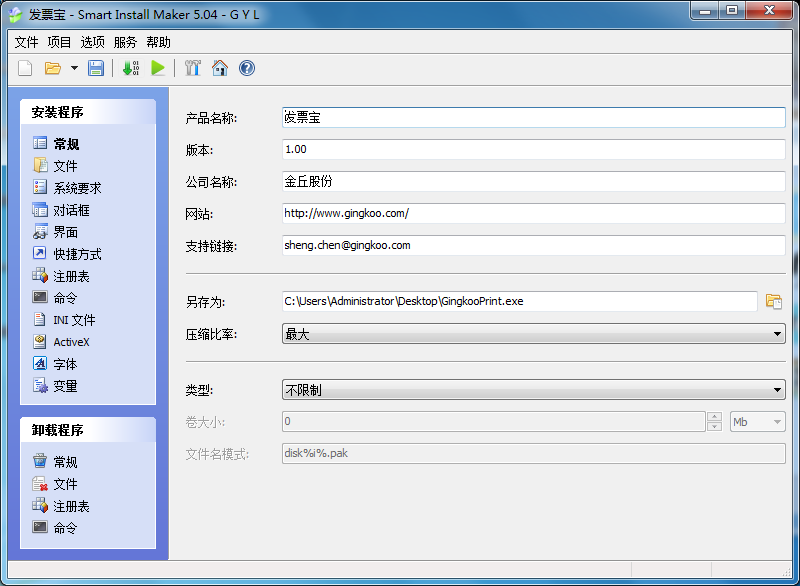
Task: Open the 文件 menu
Action: [x=27, y=42]
